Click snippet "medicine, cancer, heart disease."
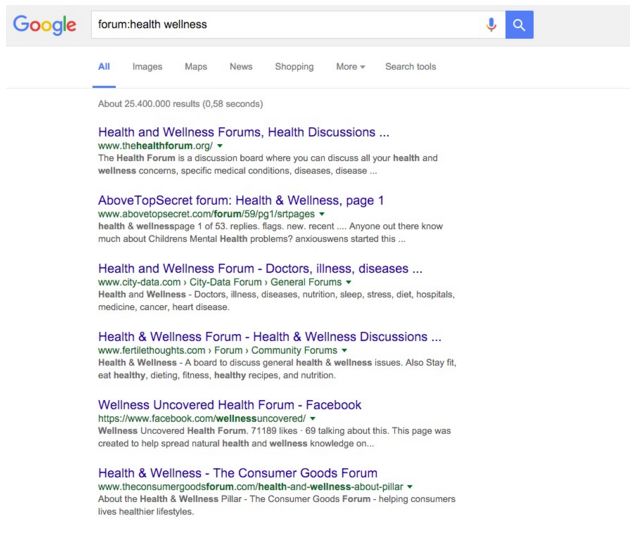The image size is (638, 540). click(164, 307)
